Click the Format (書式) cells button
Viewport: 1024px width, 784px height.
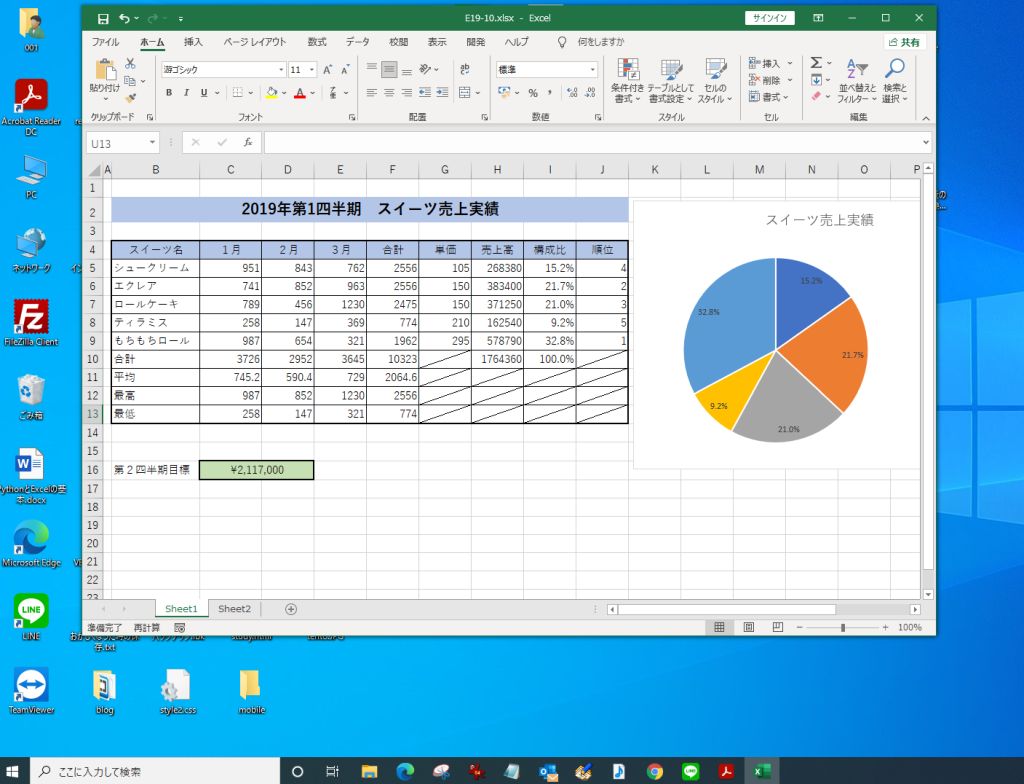coord(769,97)
